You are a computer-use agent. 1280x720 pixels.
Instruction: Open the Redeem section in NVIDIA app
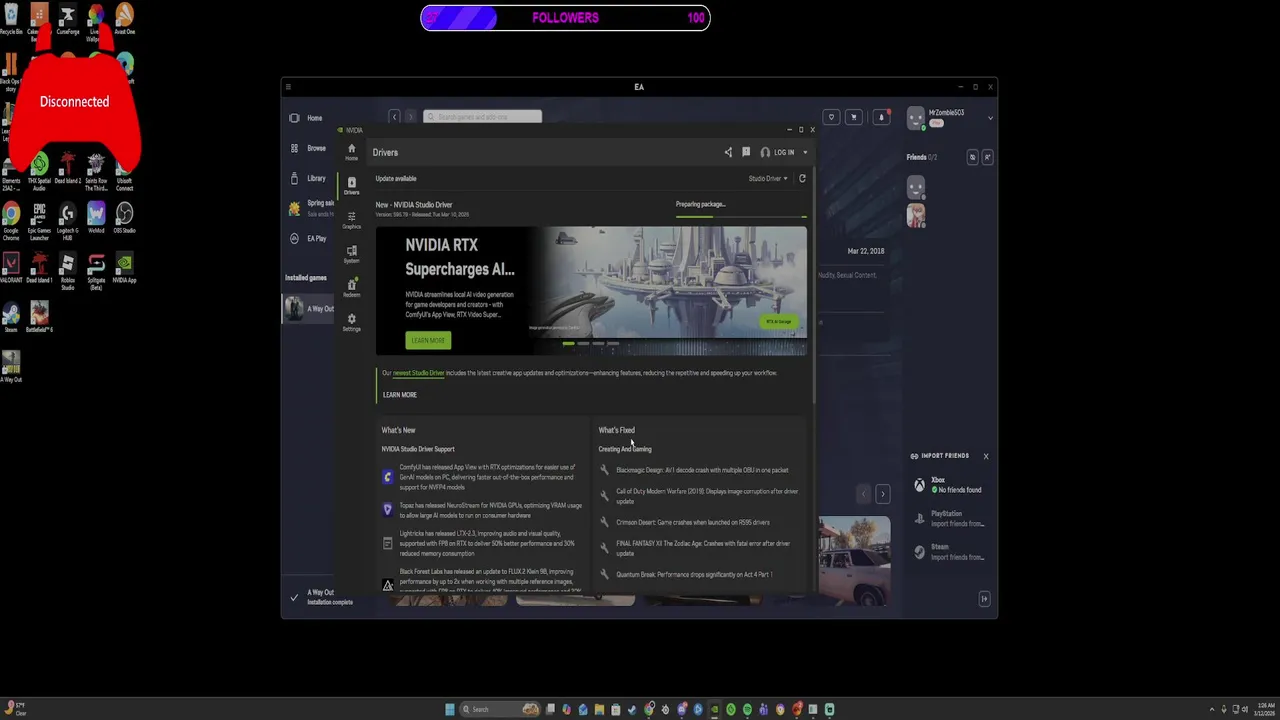coord(351,288)
